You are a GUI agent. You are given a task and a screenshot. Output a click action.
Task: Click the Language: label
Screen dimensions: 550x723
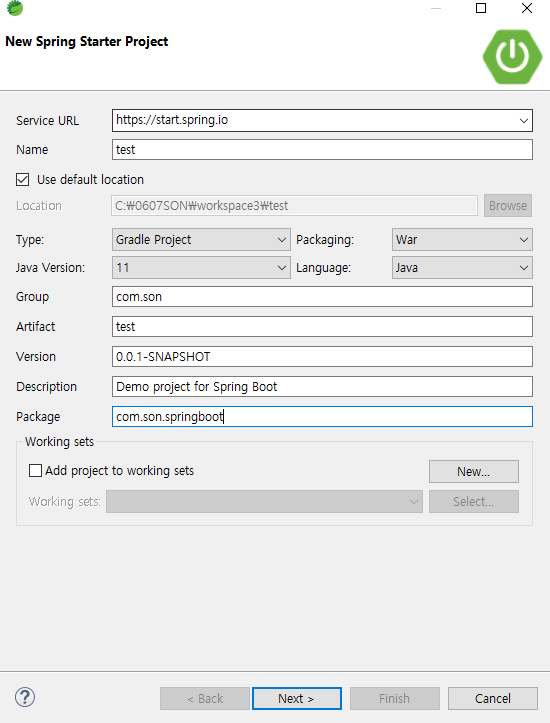coord(324,268)
